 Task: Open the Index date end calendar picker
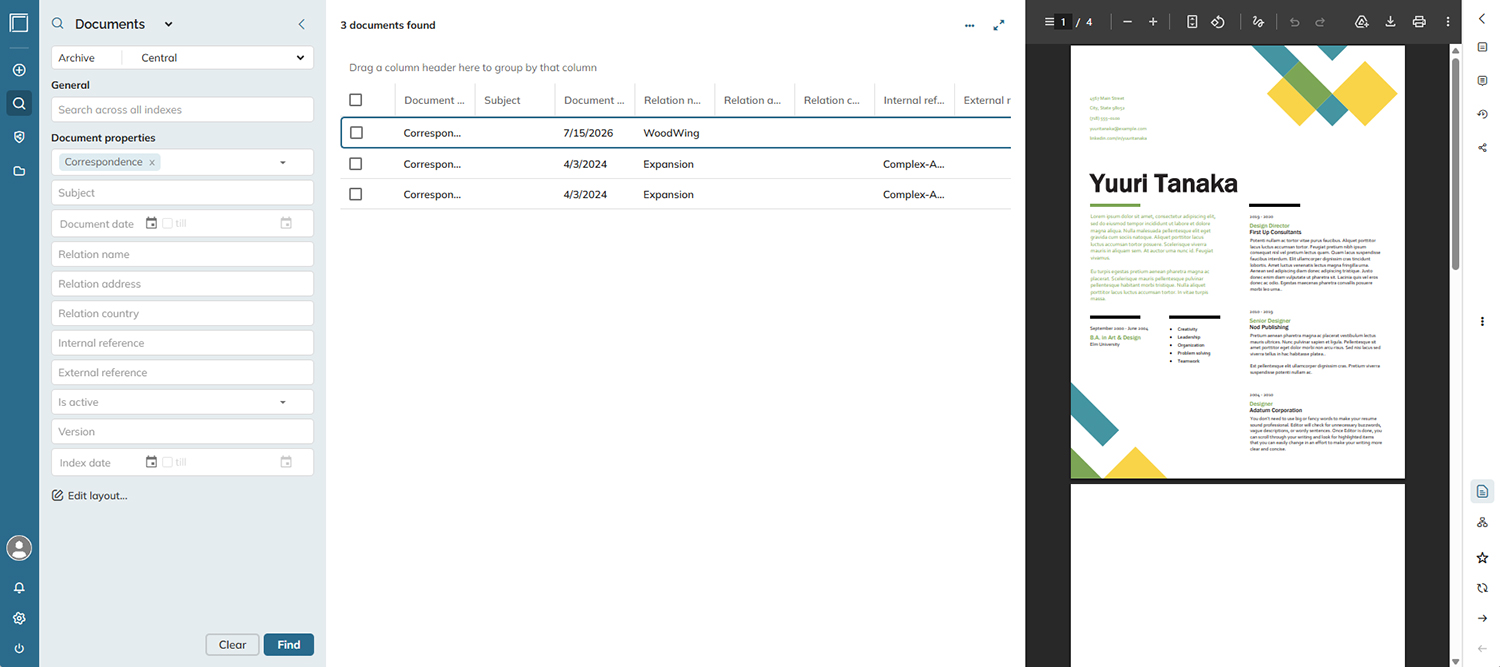(x=286, y=462)
